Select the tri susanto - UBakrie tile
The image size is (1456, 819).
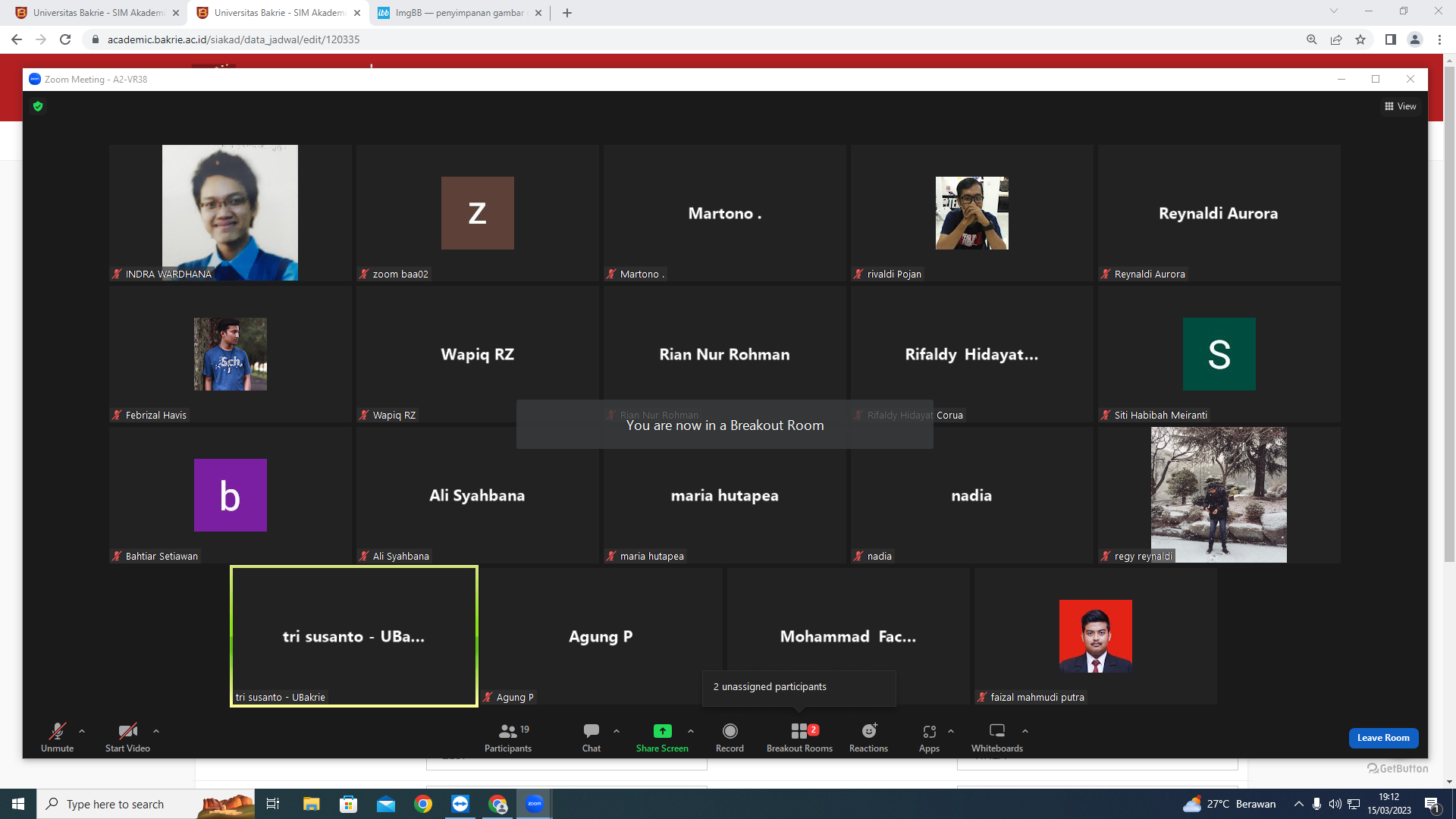[x=354, y=636]
